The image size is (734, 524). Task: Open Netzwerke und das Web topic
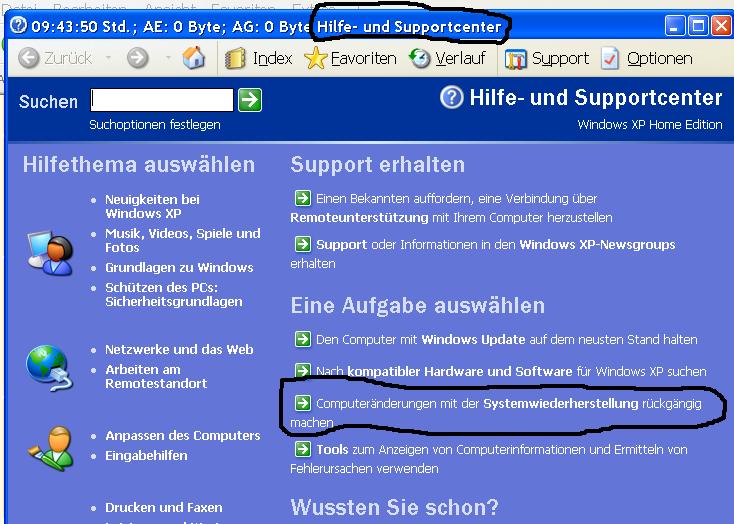click(179, 349)
